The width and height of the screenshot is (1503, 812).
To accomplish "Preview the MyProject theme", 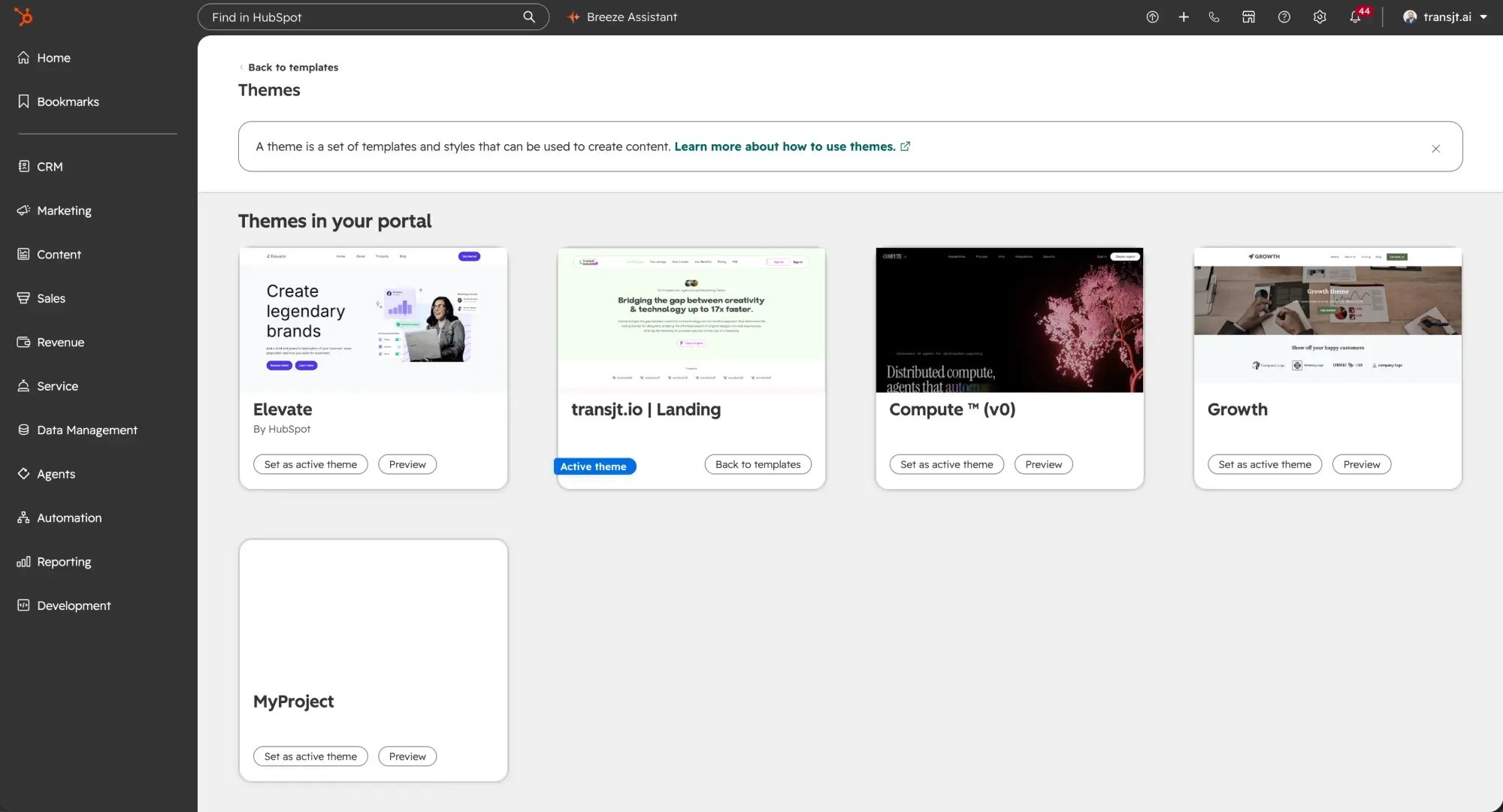I will click(407, 756).
